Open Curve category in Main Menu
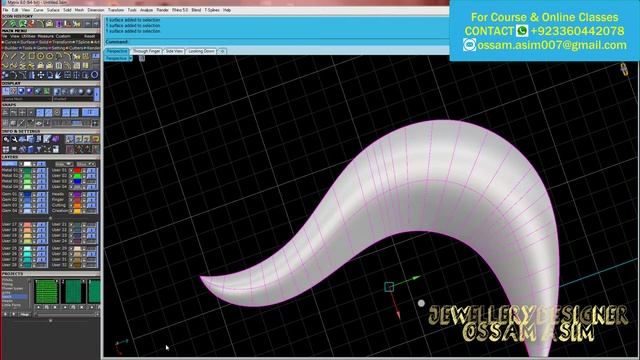The height and width of the screenshot is (360, 640). click(11, 42)
